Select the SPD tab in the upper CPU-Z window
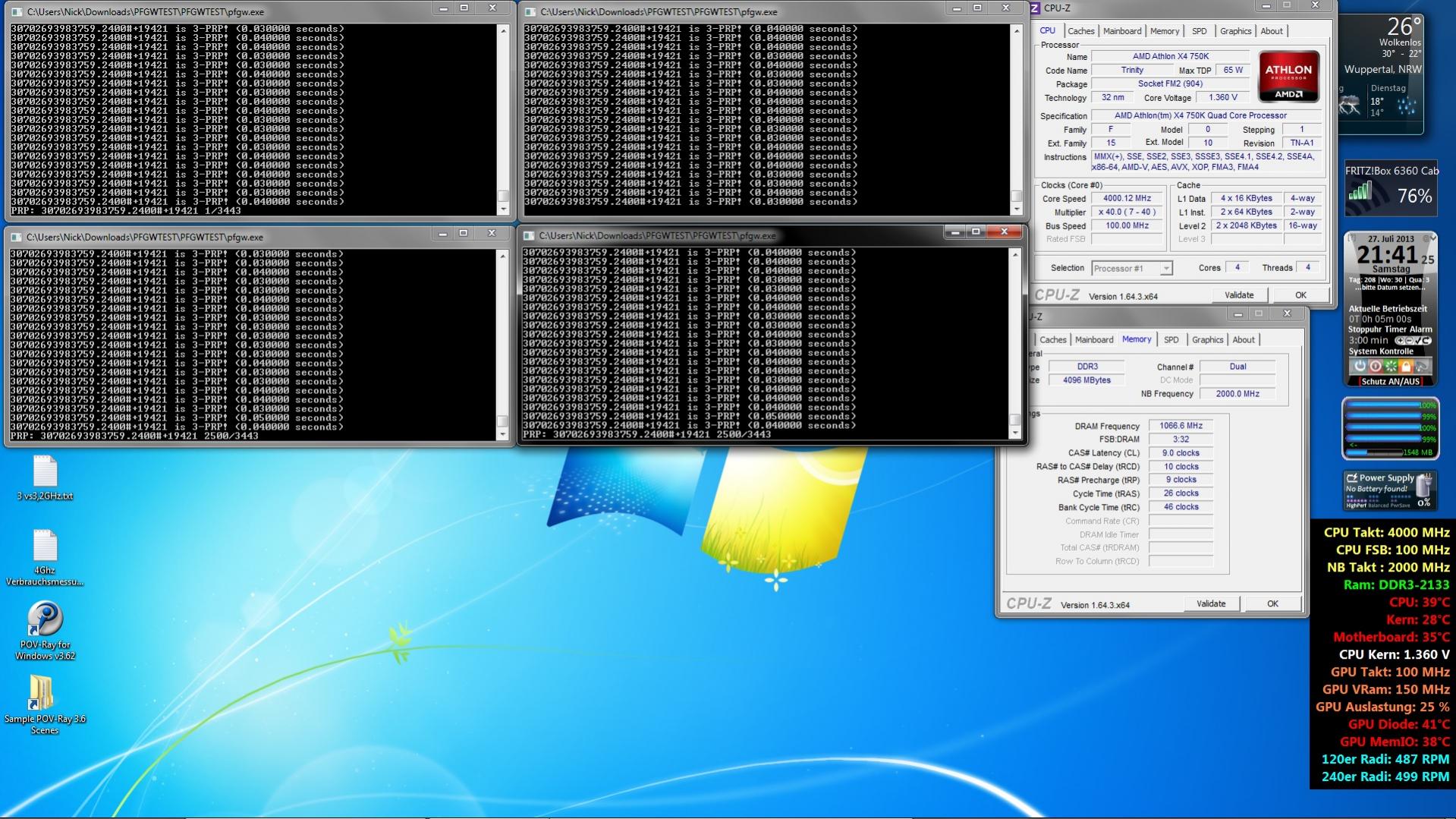 click(x=1199, y=31)
